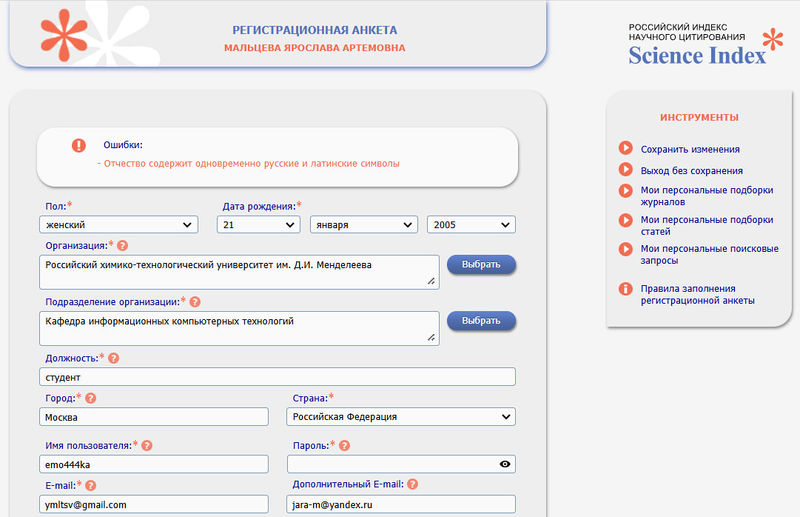Click help icon beside Подразделение организации label
Image resolution: width=800 pixels, height=517 pixels.
click(195, 301)
